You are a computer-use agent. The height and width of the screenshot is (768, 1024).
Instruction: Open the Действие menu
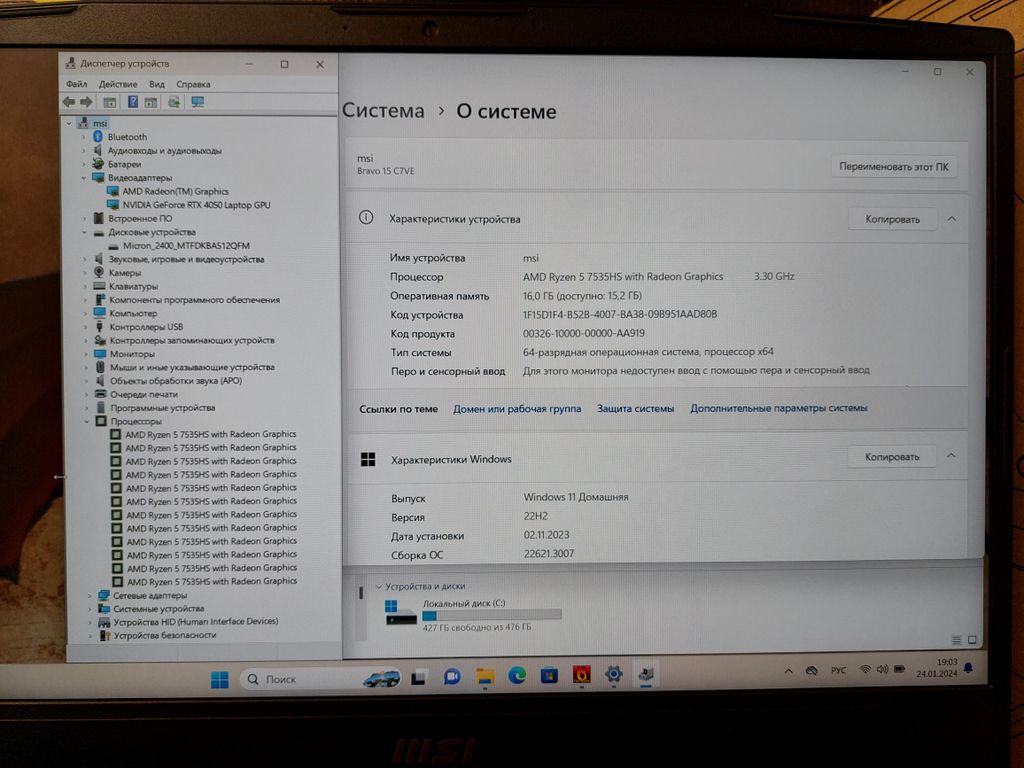tap(118, 84)
